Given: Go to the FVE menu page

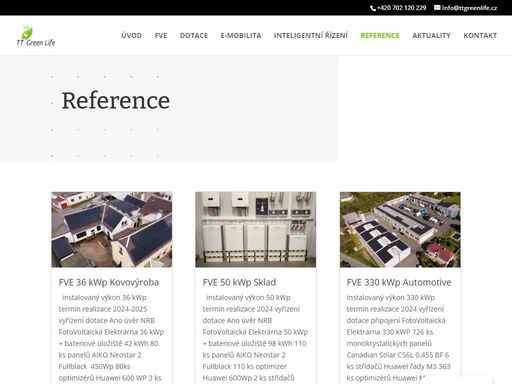Looking at the screenshot, I should pyautogui.click(x=161, y=35).
